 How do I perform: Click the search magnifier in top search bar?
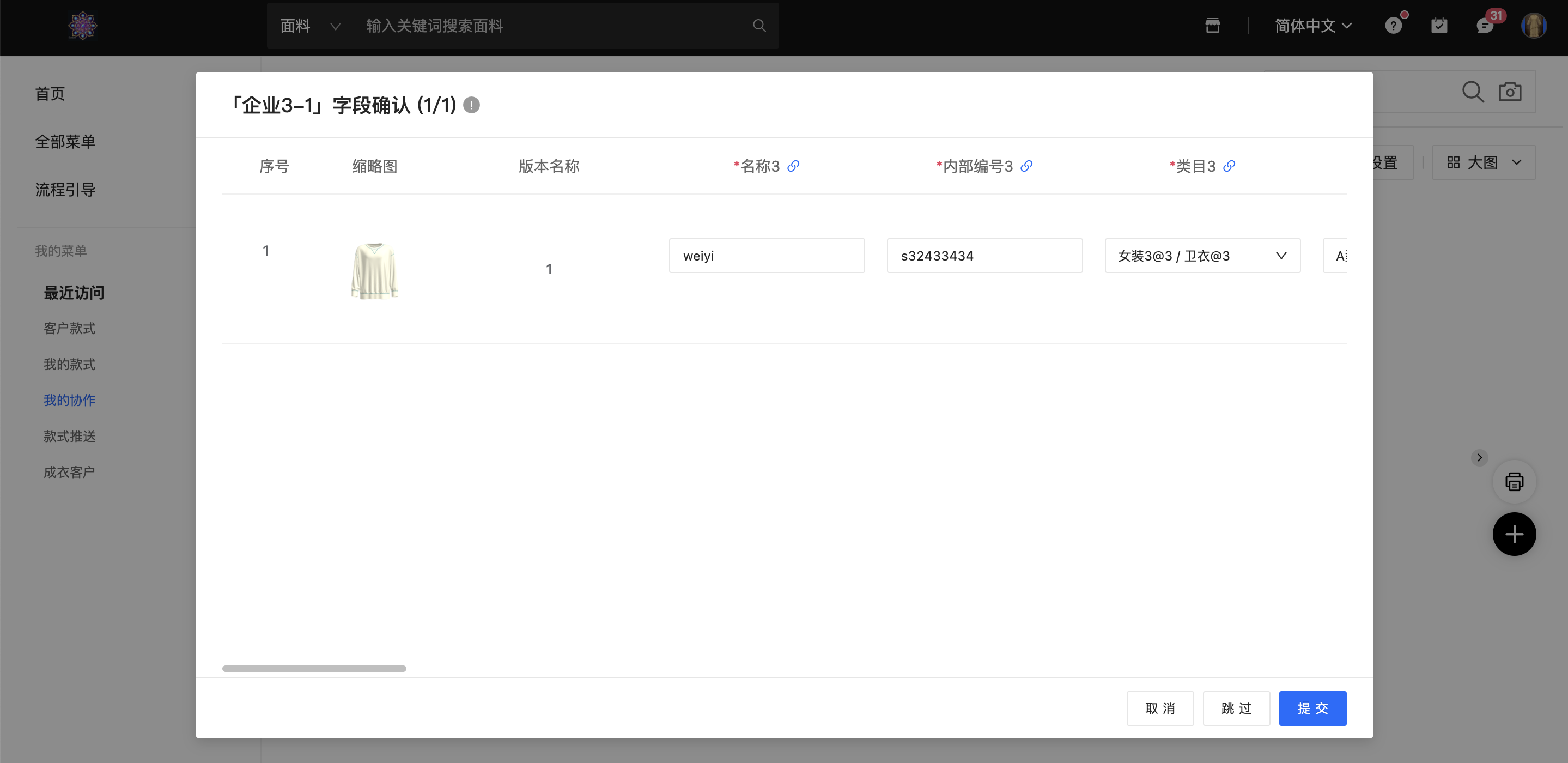point(758,26)
